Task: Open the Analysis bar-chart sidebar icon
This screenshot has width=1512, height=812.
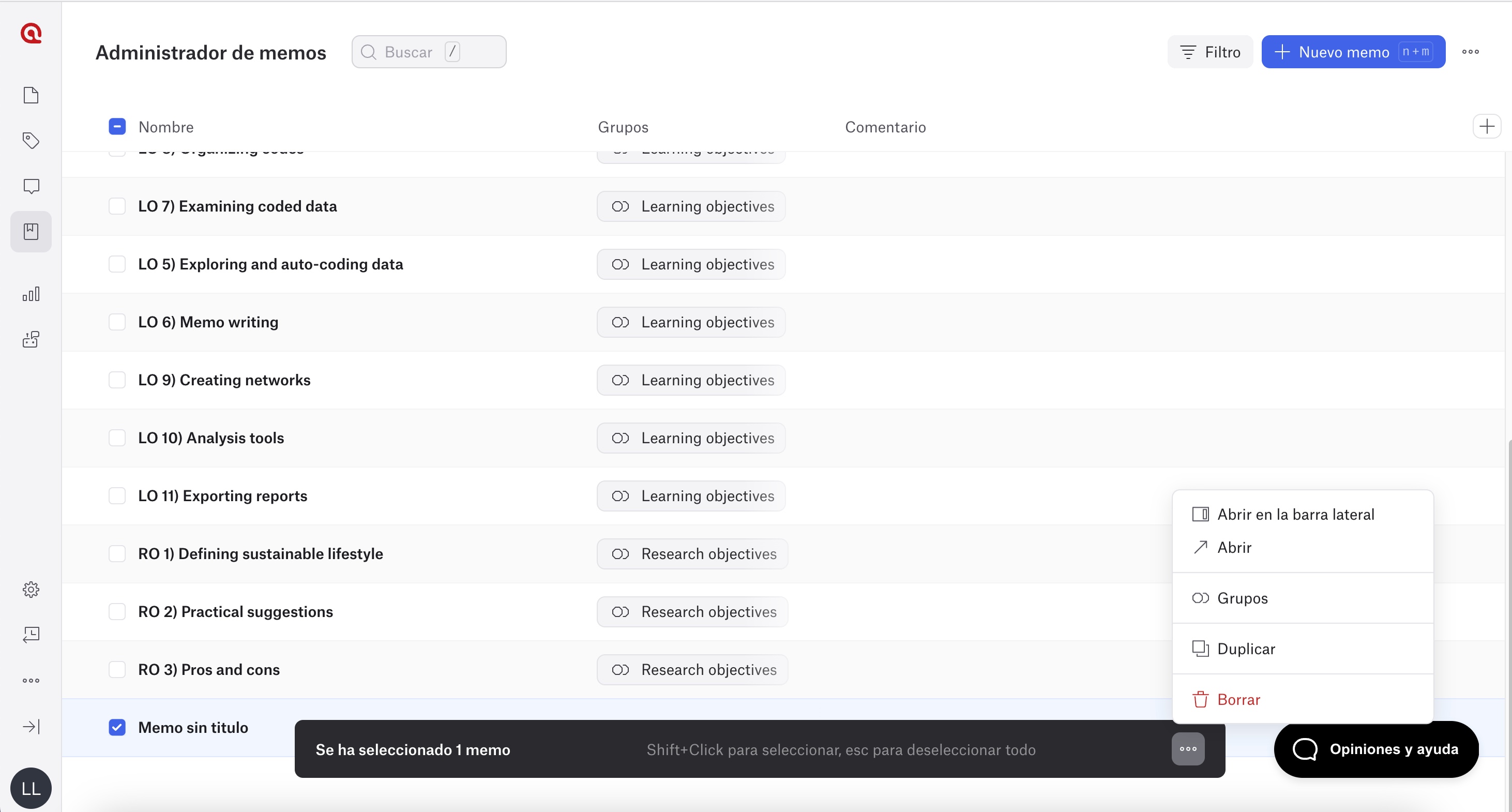Action: point(31,294)
